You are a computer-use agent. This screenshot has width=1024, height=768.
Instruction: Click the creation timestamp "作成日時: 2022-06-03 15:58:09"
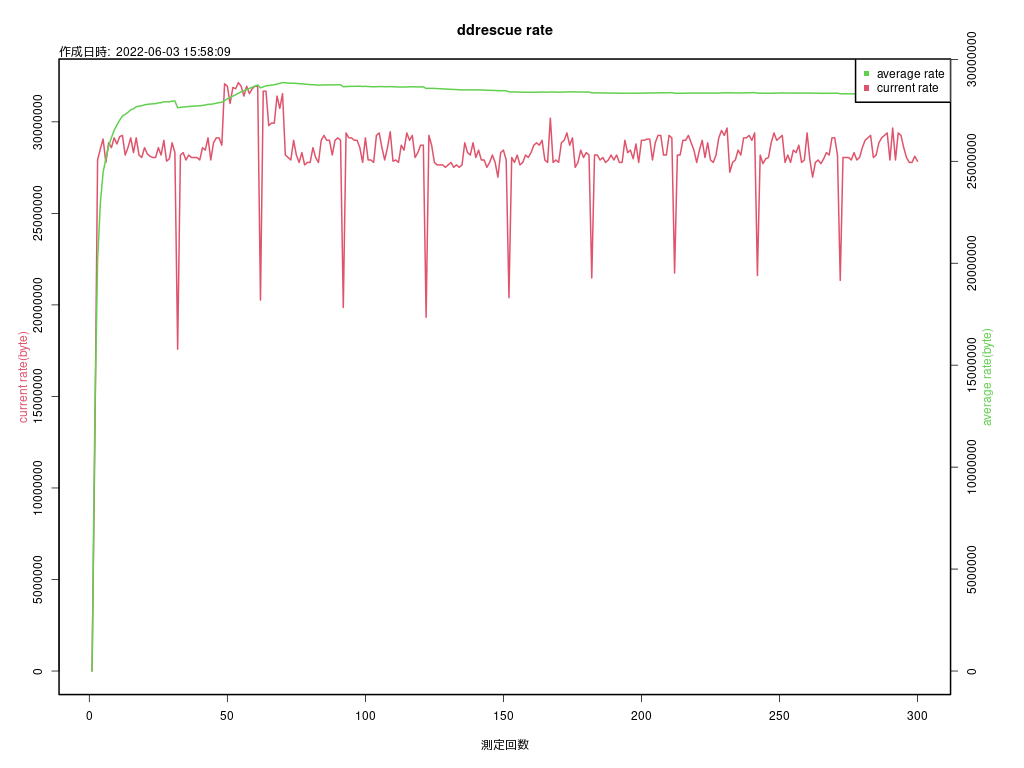point(145,52)
